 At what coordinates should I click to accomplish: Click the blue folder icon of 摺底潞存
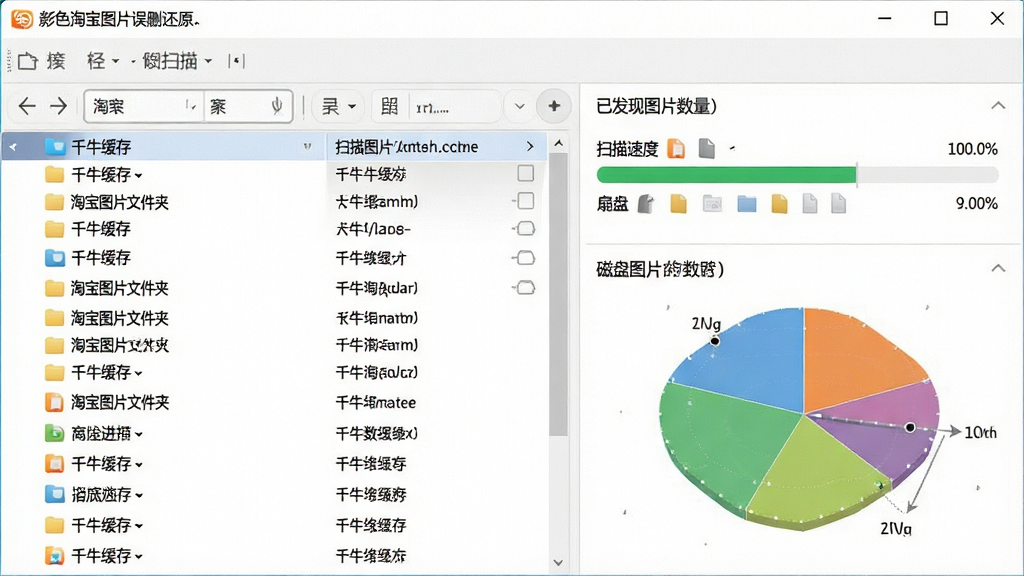(54, 494)
